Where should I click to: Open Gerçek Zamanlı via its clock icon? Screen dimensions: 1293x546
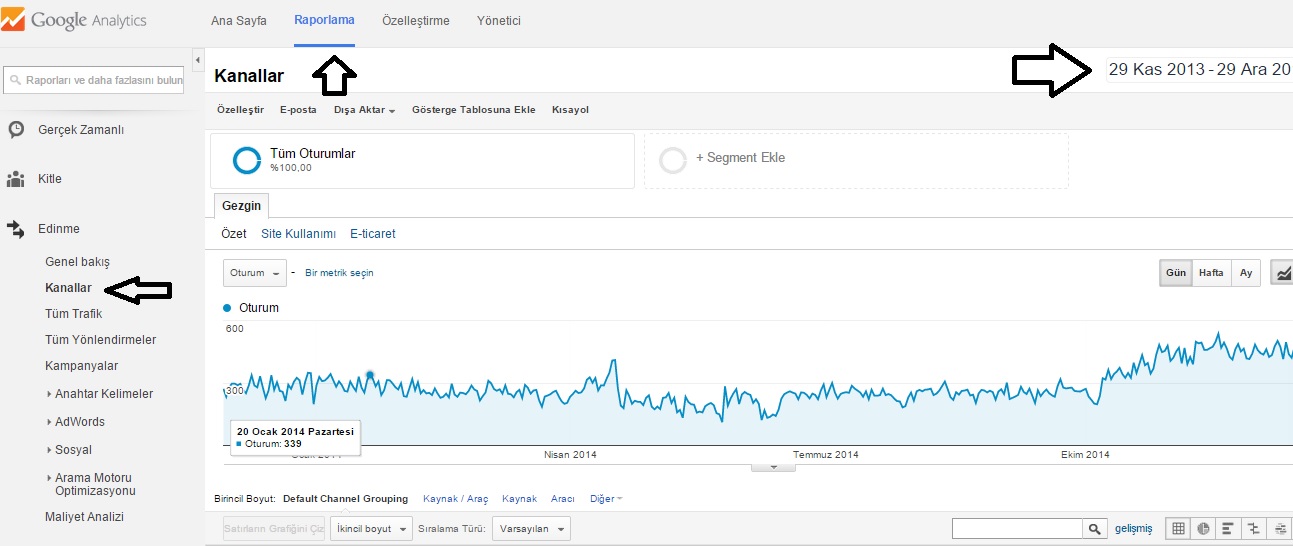click(x=16, y=130)
